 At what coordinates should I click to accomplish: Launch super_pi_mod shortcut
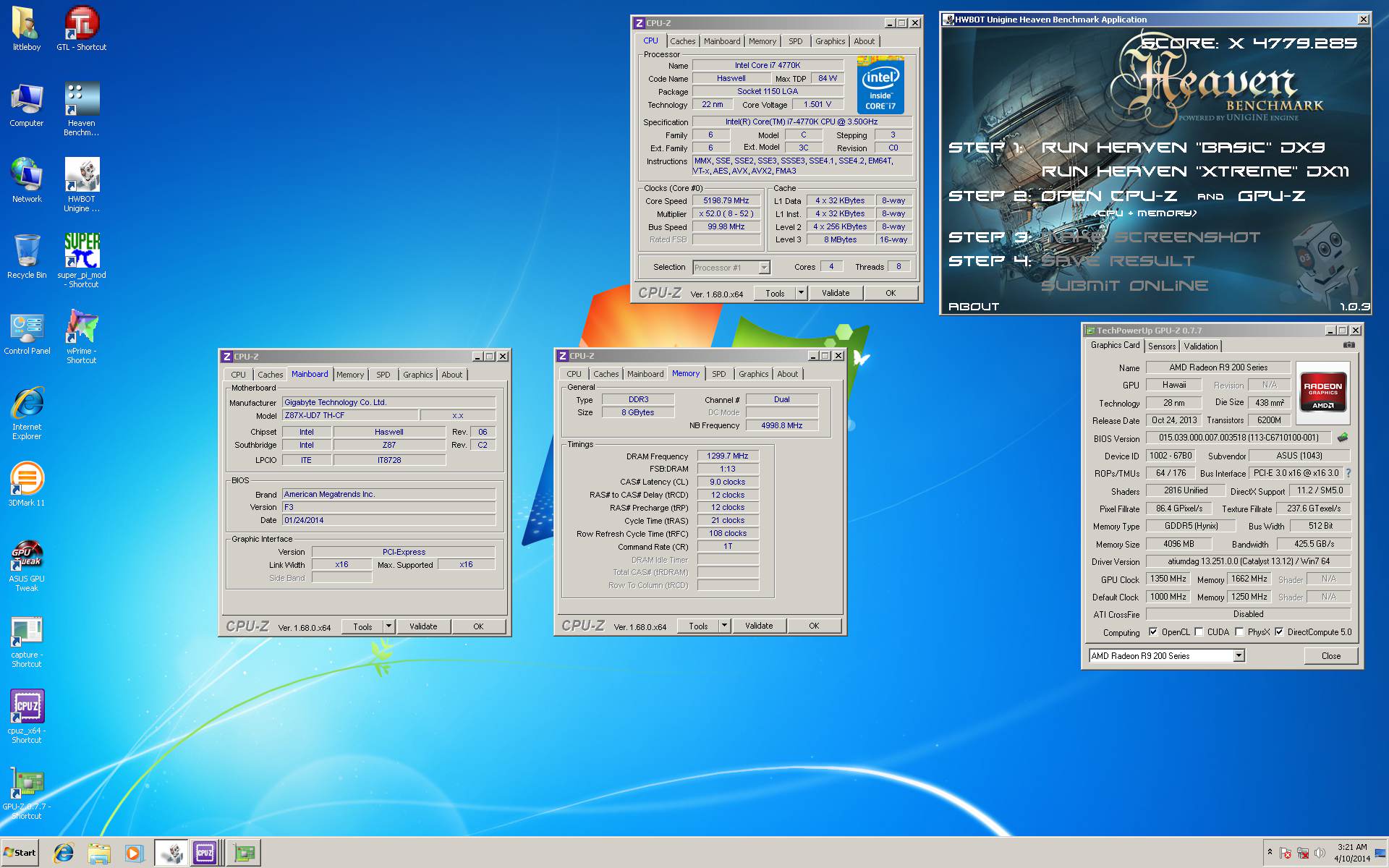pyautogui.click(x=82, y=261)
